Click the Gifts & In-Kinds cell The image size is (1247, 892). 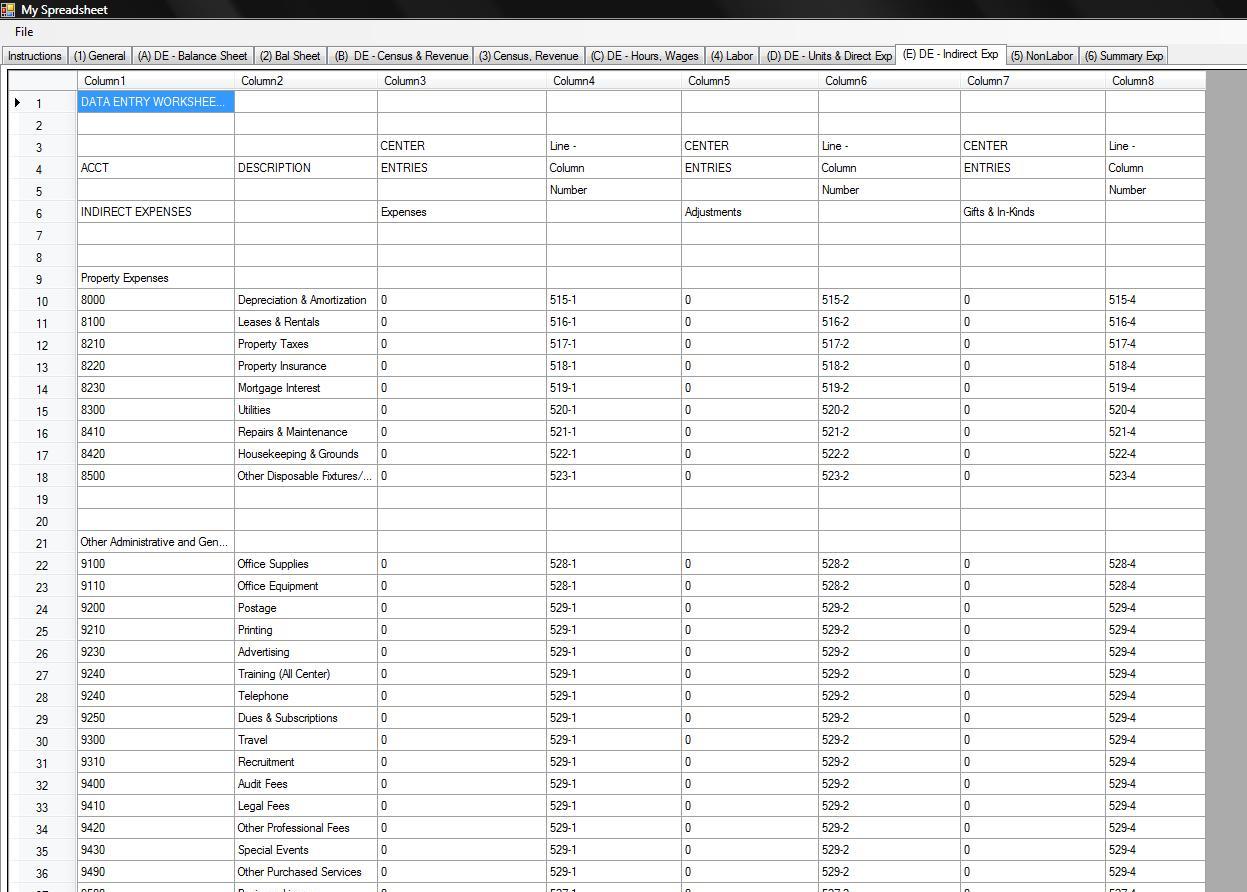(x=1033, y=212)
